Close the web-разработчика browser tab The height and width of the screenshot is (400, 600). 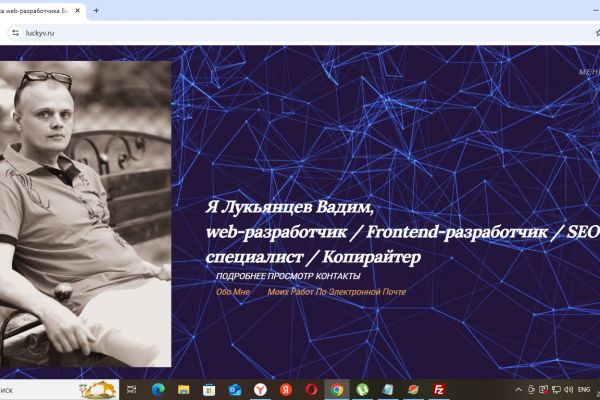click(x=78, y=11)
